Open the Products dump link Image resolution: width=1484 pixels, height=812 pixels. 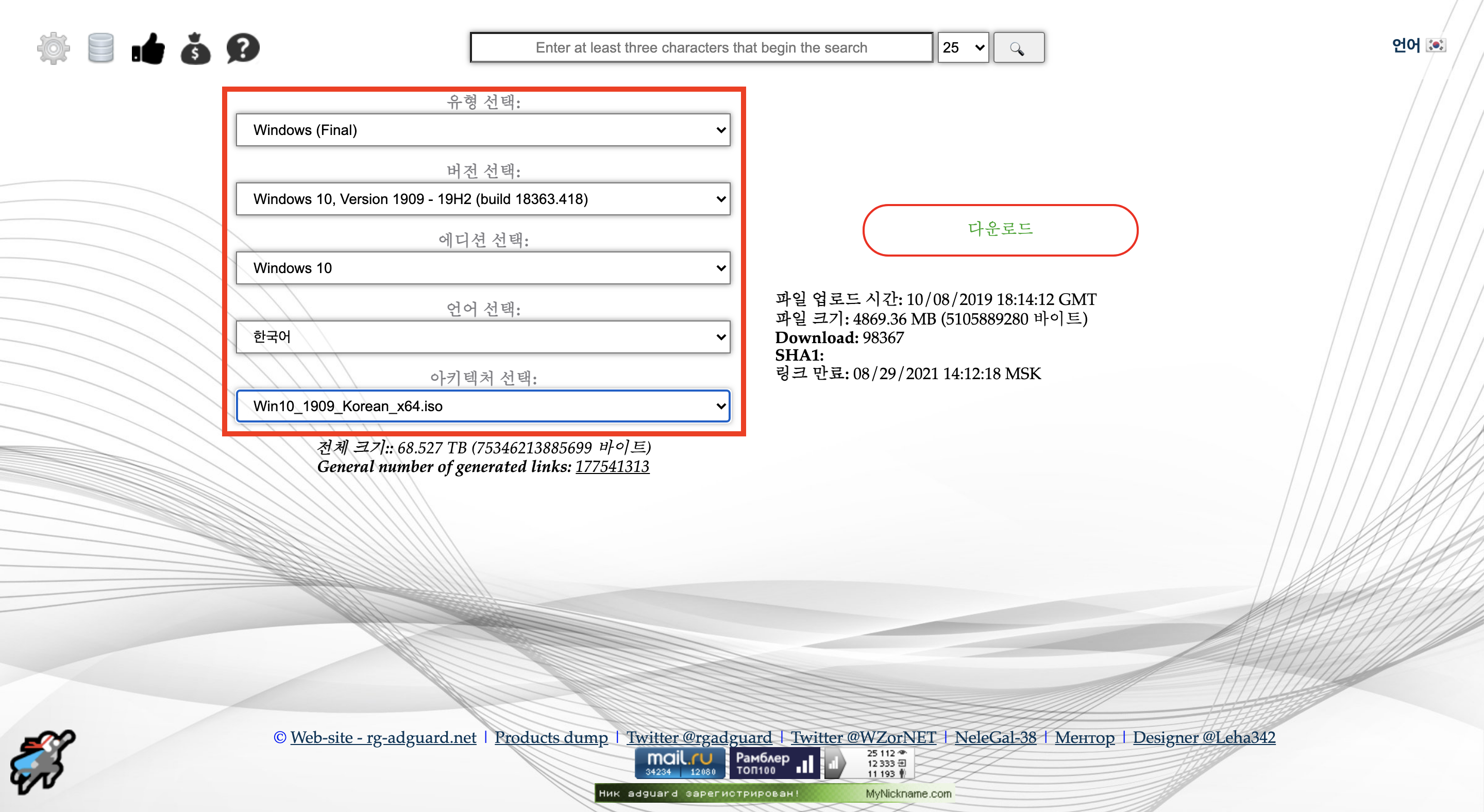(x=551, y=737)
